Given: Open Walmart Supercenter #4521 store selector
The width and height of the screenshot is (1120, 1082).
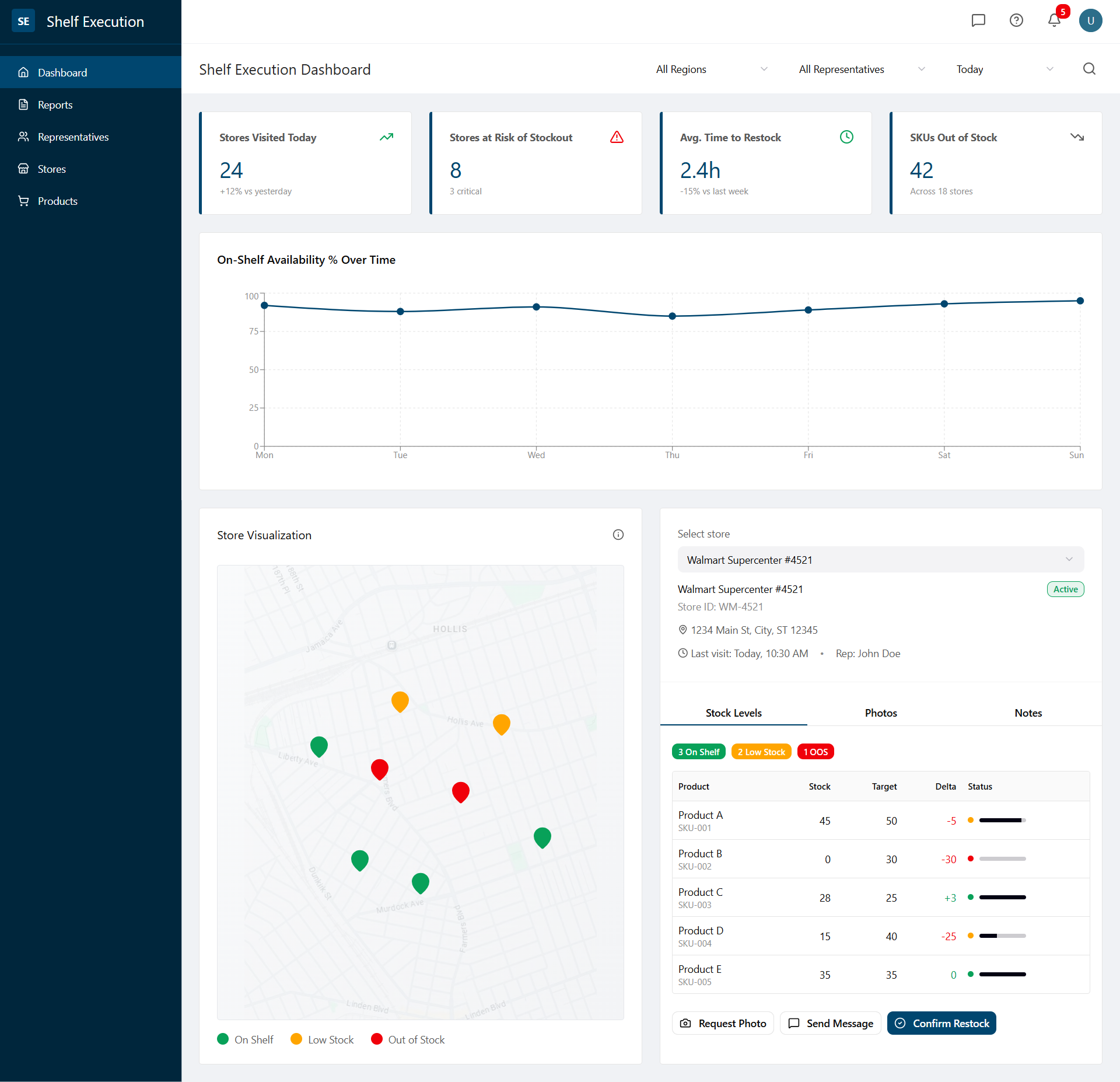Looking at the screenshot, I should pos(880,560).
